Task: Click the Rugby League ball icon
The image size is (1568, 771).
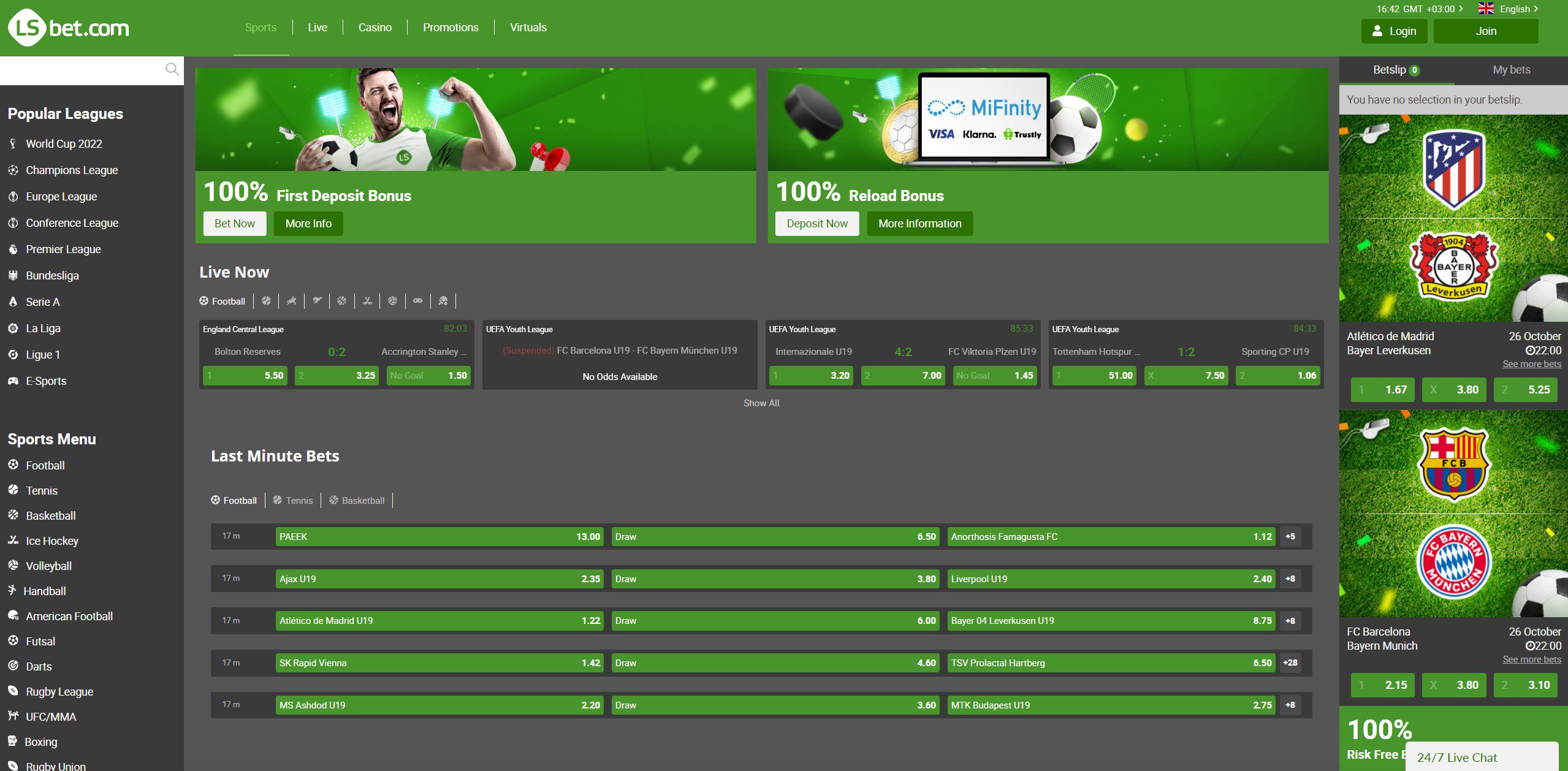Action: pyautogui.click(x=13, y=691)
